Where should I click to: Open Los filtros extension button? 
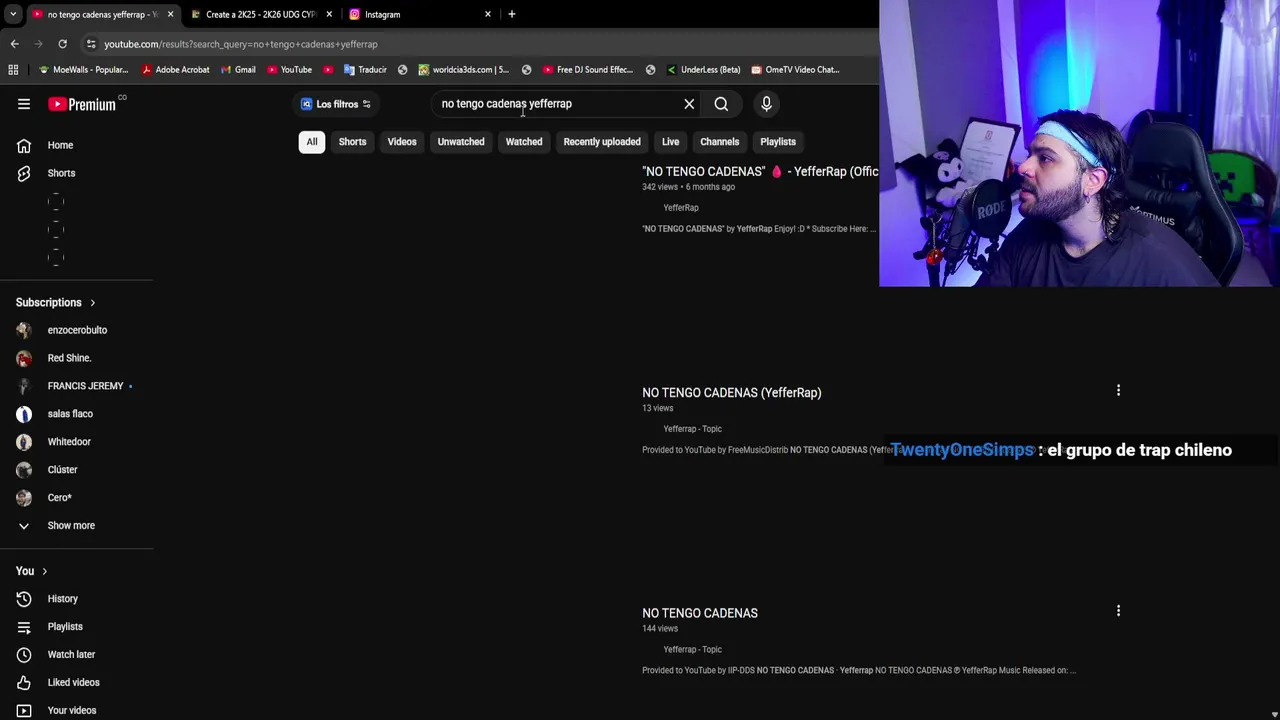(x=336, y=104)
